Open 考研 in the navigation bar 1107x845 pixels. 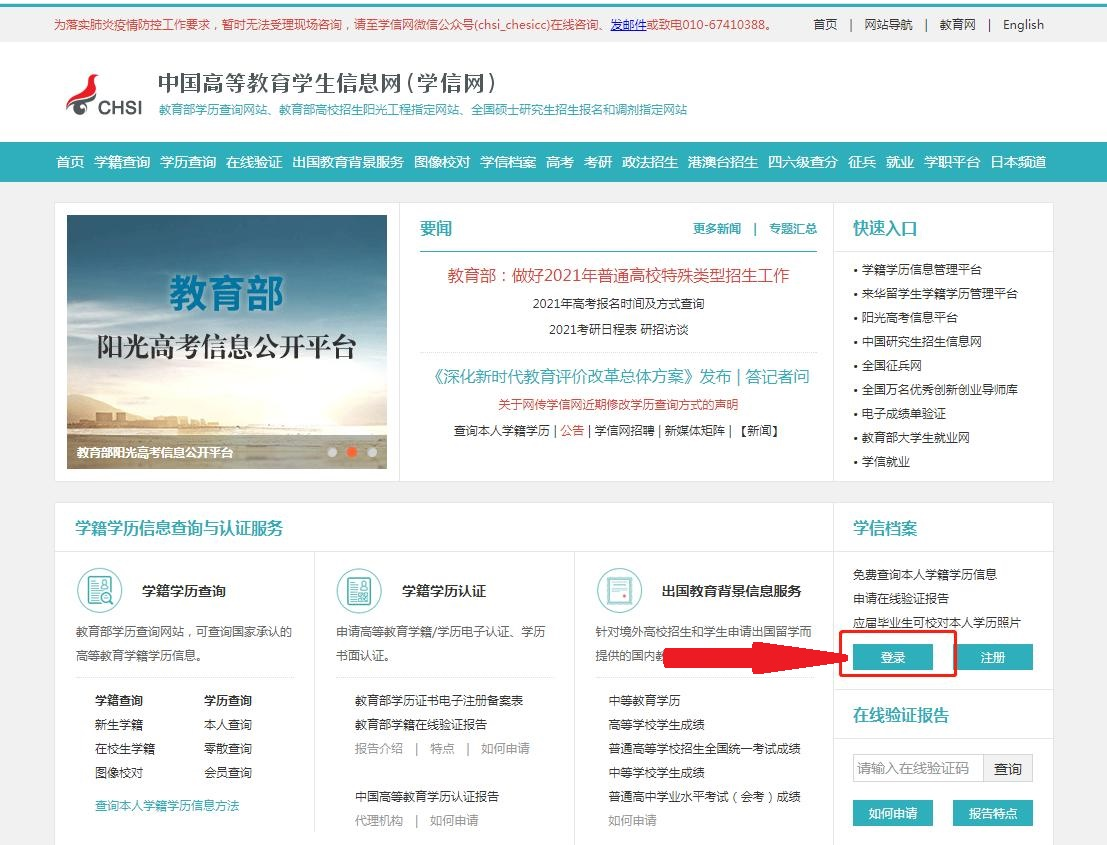pos(598,162)
